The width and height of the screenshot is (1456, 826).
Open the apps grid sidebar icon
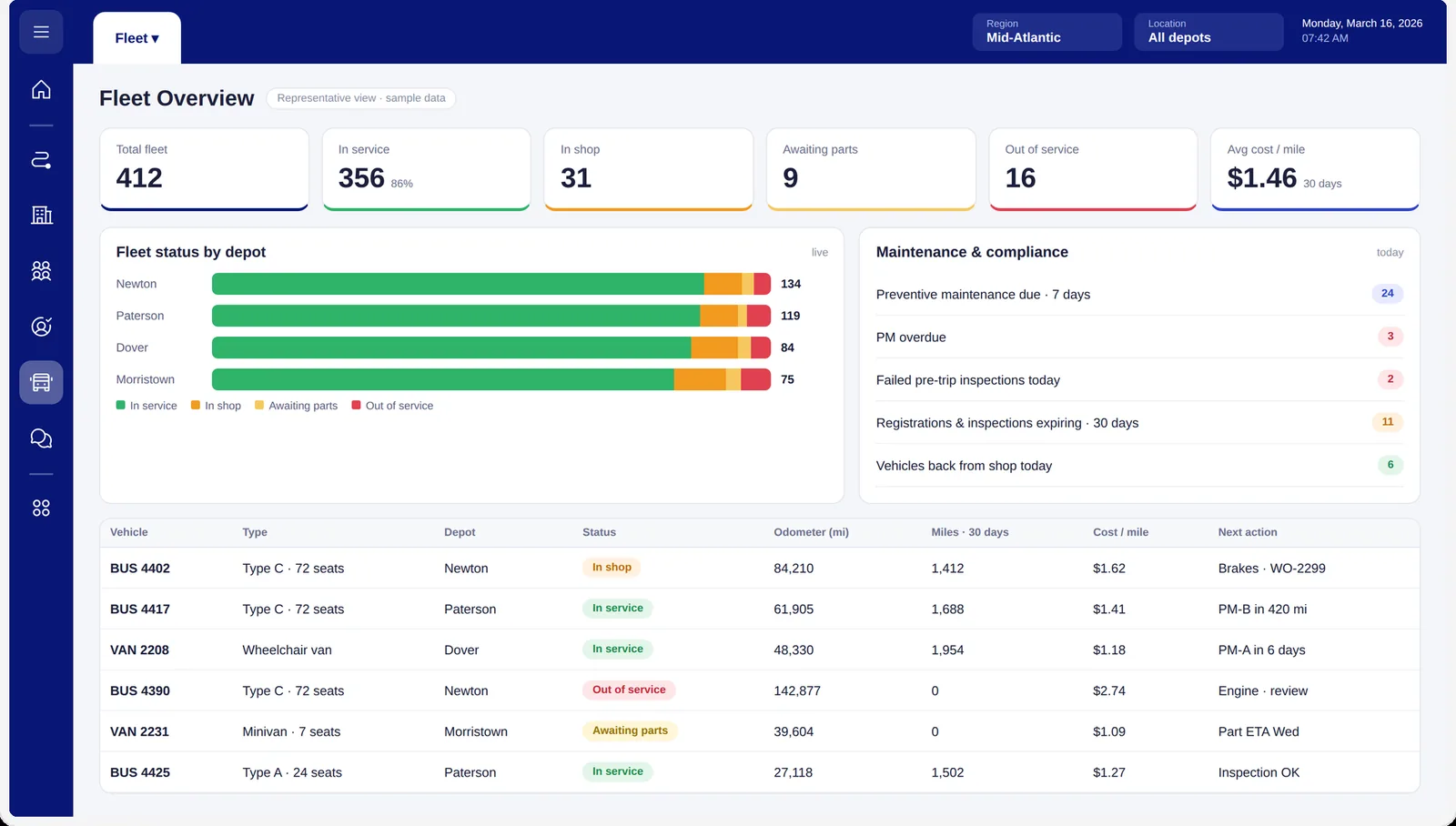tap(41, 508)
